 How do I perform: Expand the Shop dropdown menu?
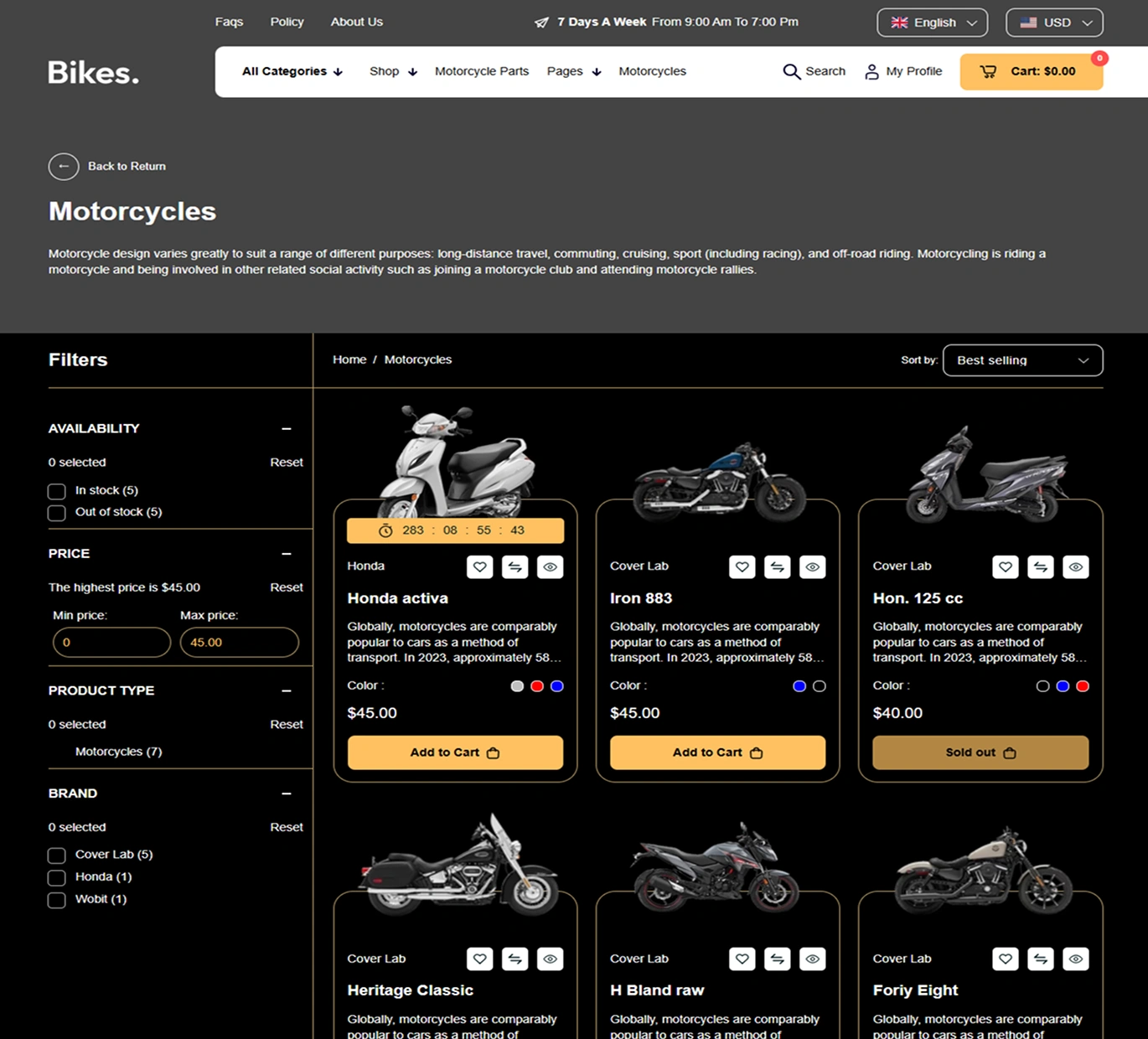coord(393,71)
